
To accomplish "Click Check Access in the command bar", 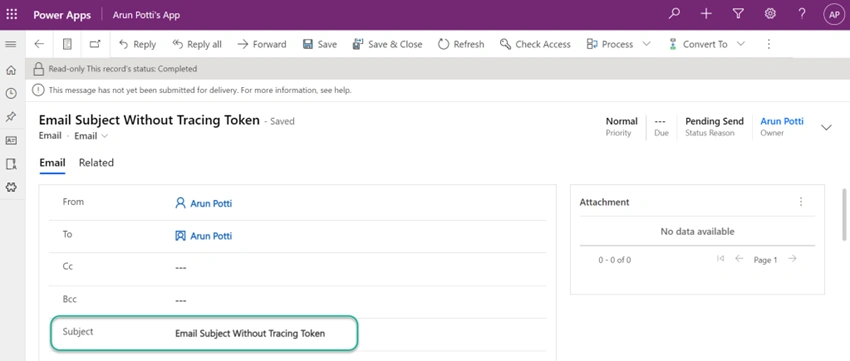I will 535,44.
